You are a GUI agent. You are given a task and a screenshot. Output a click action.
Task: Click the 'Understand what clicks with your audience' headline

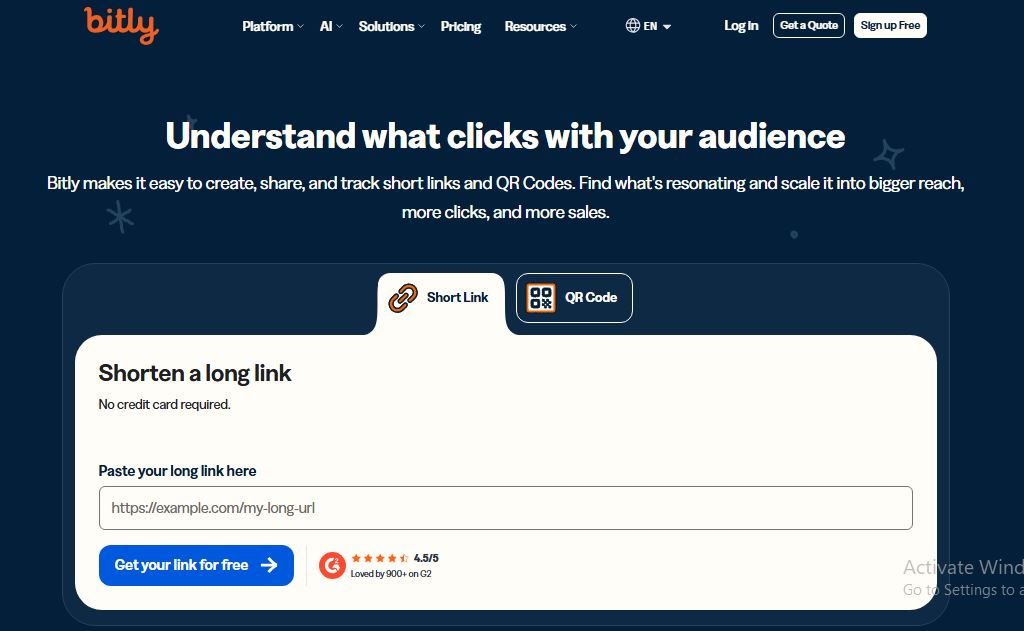point(505,137)
